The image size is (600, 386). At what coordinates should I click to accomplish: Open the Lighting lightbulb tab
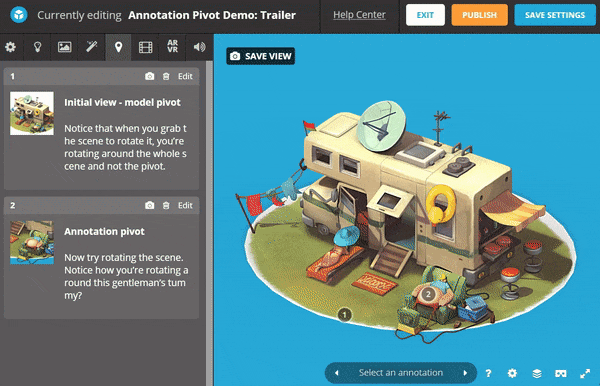(x=37, y=47)
